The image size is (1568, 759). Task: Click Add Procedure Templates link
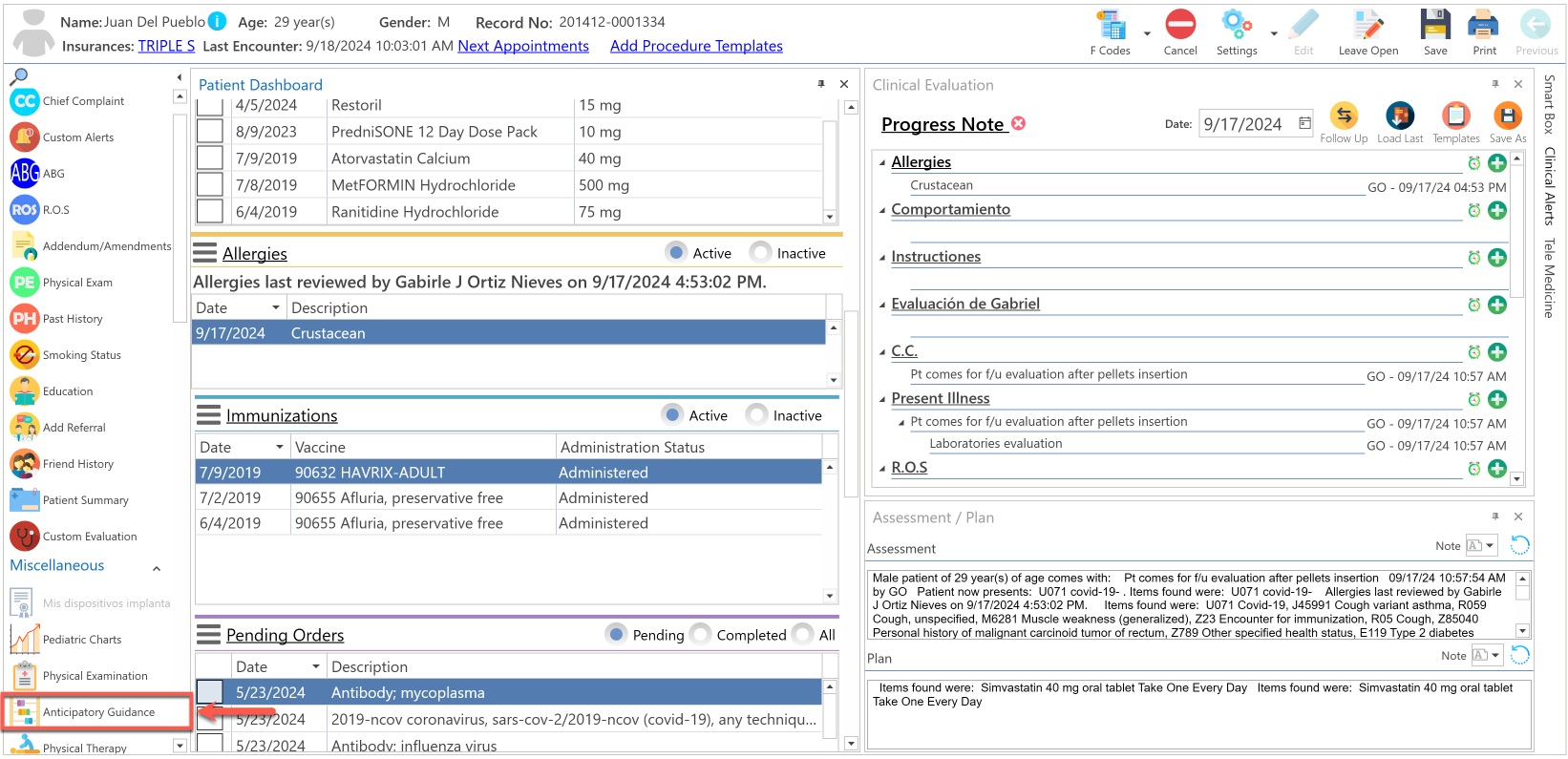point(696,46)
